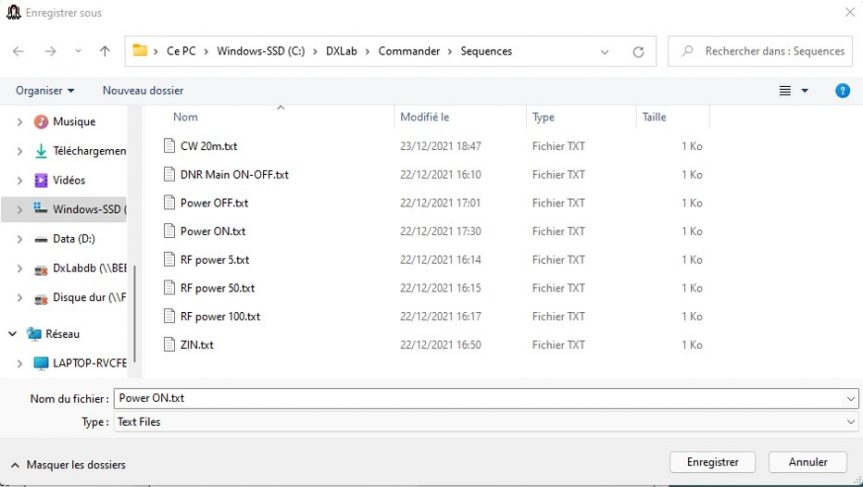The width and height of the screenshot is (863, 487).
Task: Click the back navigation arrow
Action: (x=18, y=51)
